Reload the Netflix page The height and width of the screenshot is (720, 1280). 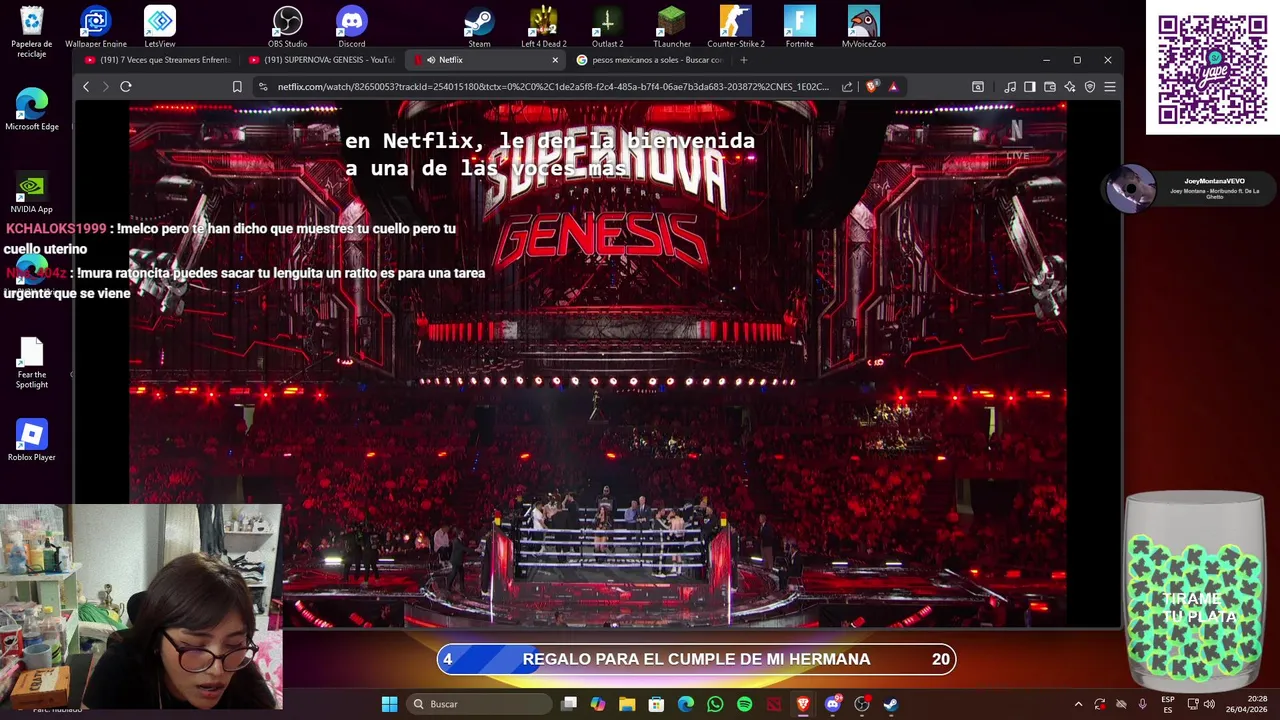point(126,87)
